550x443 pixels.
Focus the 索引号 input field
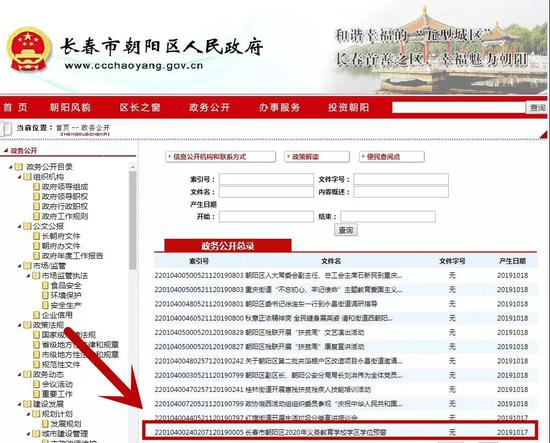(266, 179)
